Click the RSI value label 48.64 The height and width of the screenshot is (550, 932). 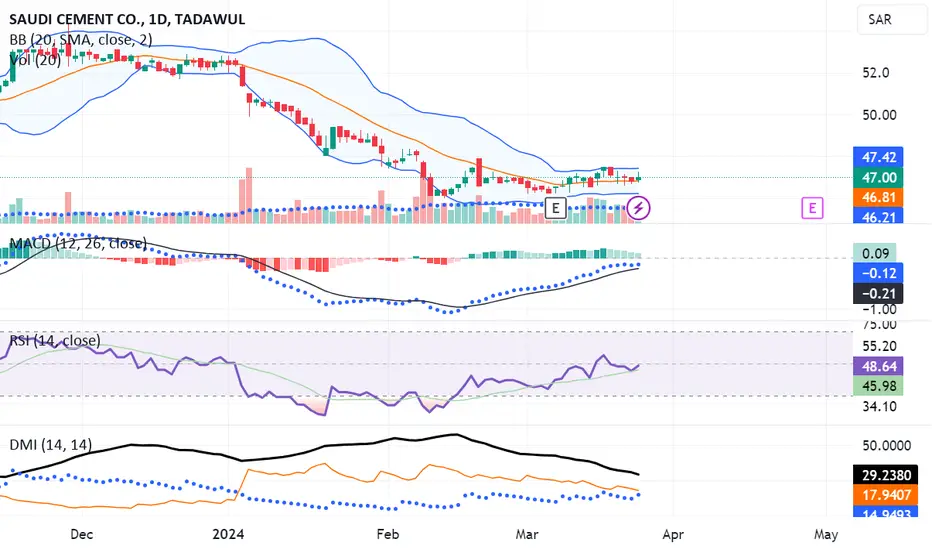[878, 366]
